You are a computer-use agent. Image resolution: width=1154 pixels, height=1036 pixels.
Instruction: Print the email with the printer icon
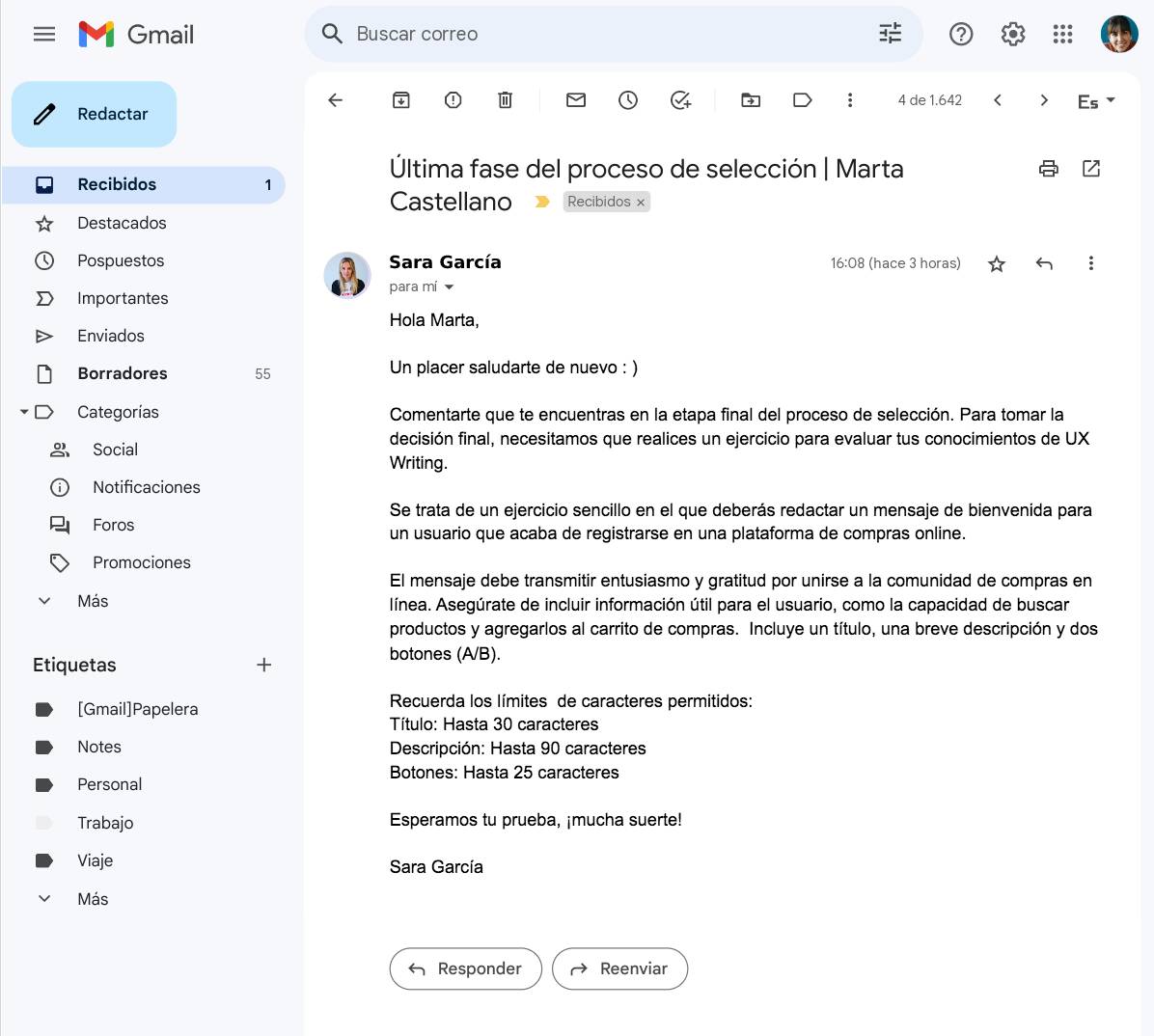pos(1048,168)
